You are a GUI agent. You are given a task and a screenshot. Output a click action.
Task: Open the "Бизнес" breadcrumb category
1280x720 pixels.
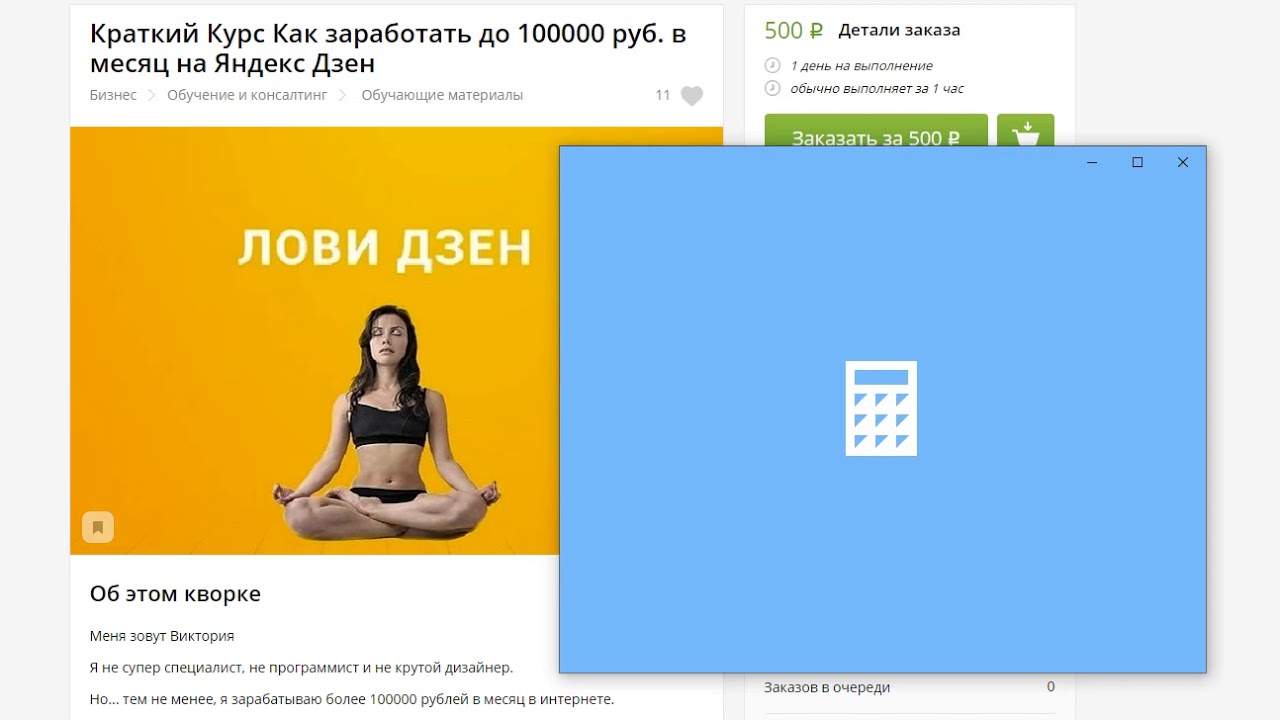click(113, 95)
